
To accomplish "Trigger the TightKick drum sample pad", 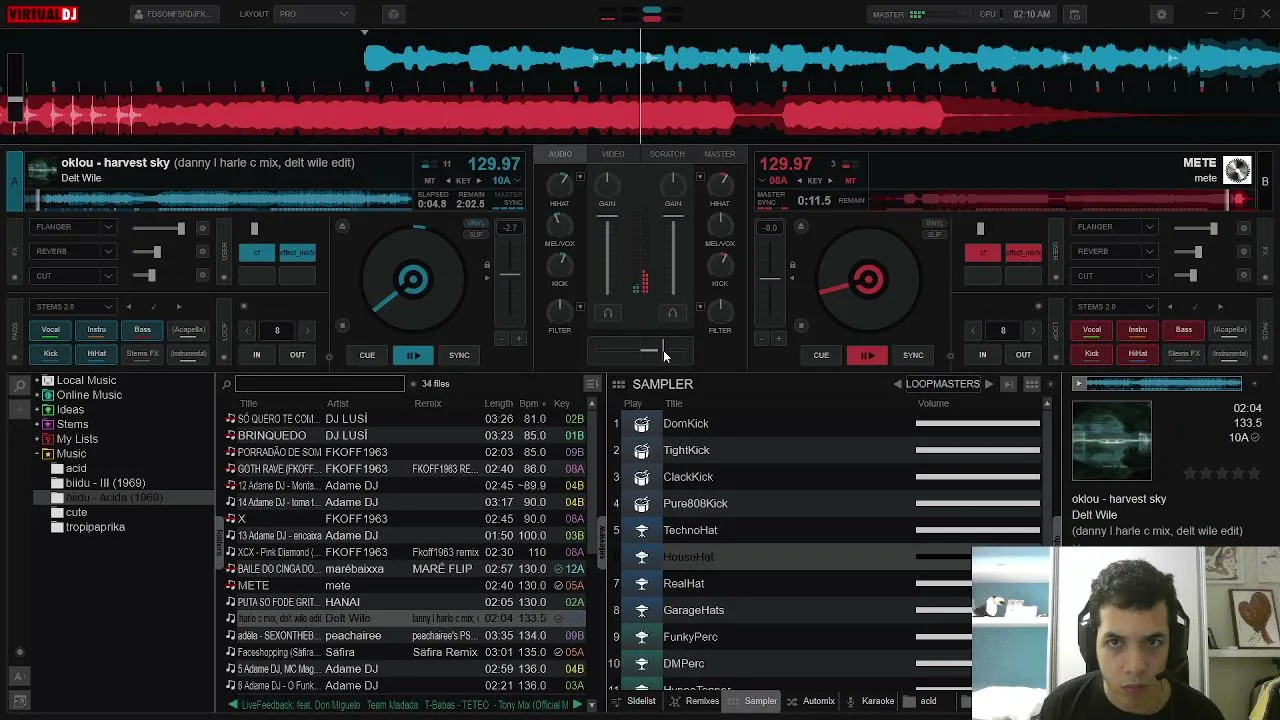I will [x=642, y=451].
